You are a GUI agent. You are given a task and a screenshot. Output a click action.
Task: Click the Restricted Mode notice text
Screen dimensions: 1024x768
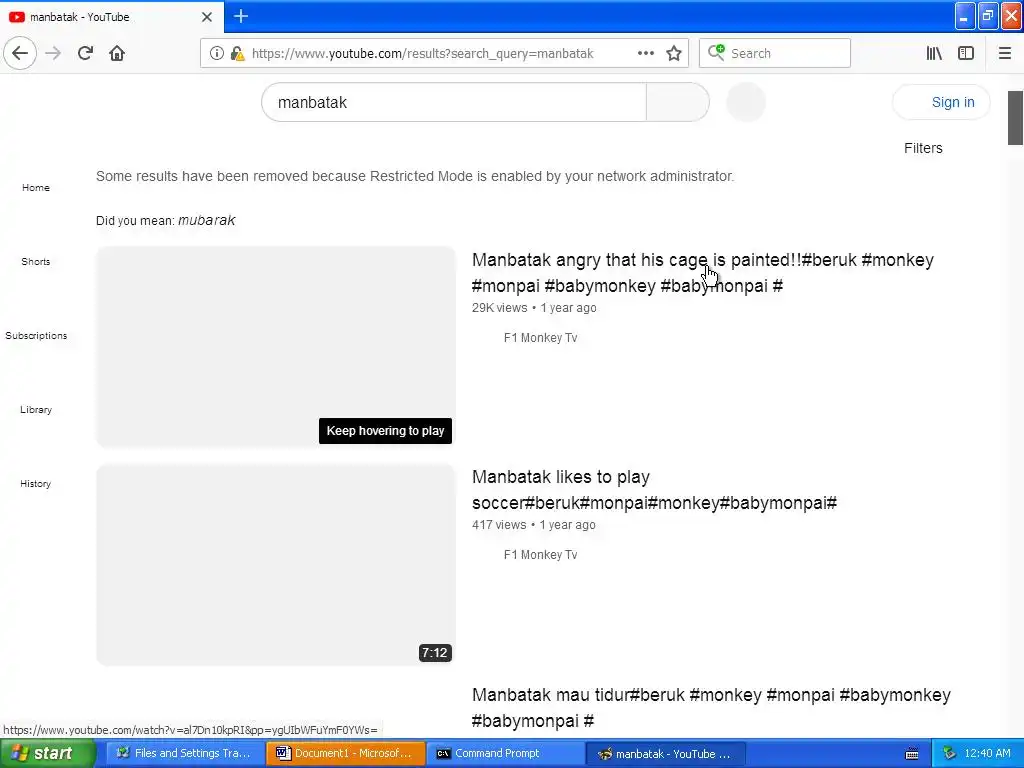tap(415, 176)
